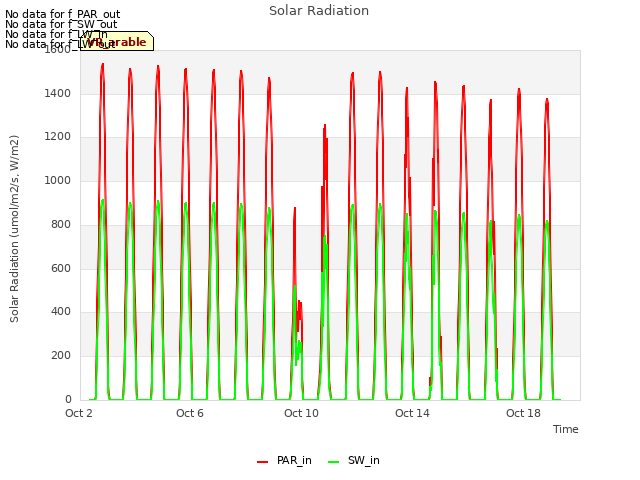Click the PAR_in legend entry

pos(284,460)
